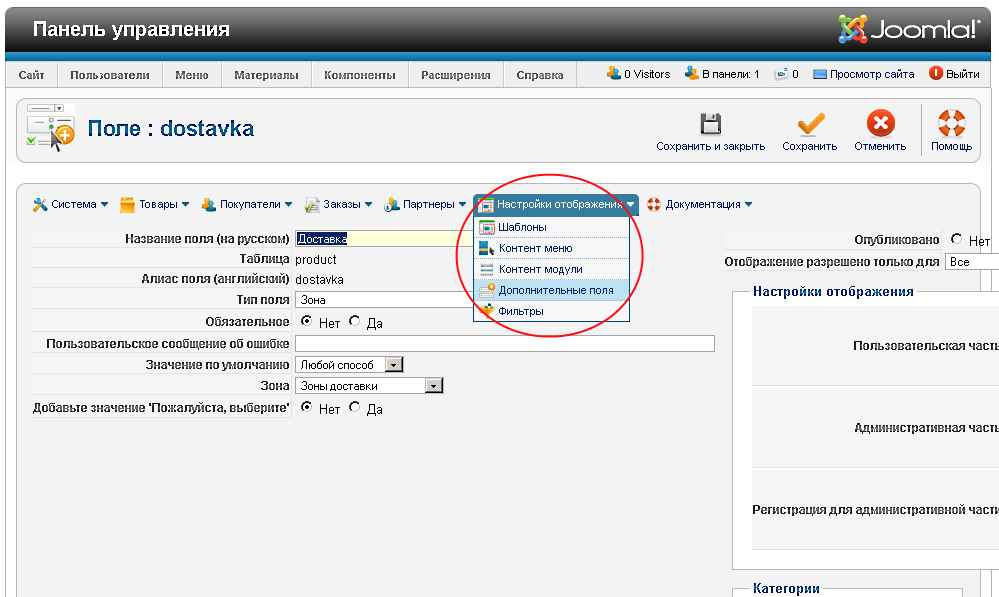Screen dimensions: 999x597
Task: Click the Пользовательское сообщение об ошибке field
Action: tap(505, 343)
